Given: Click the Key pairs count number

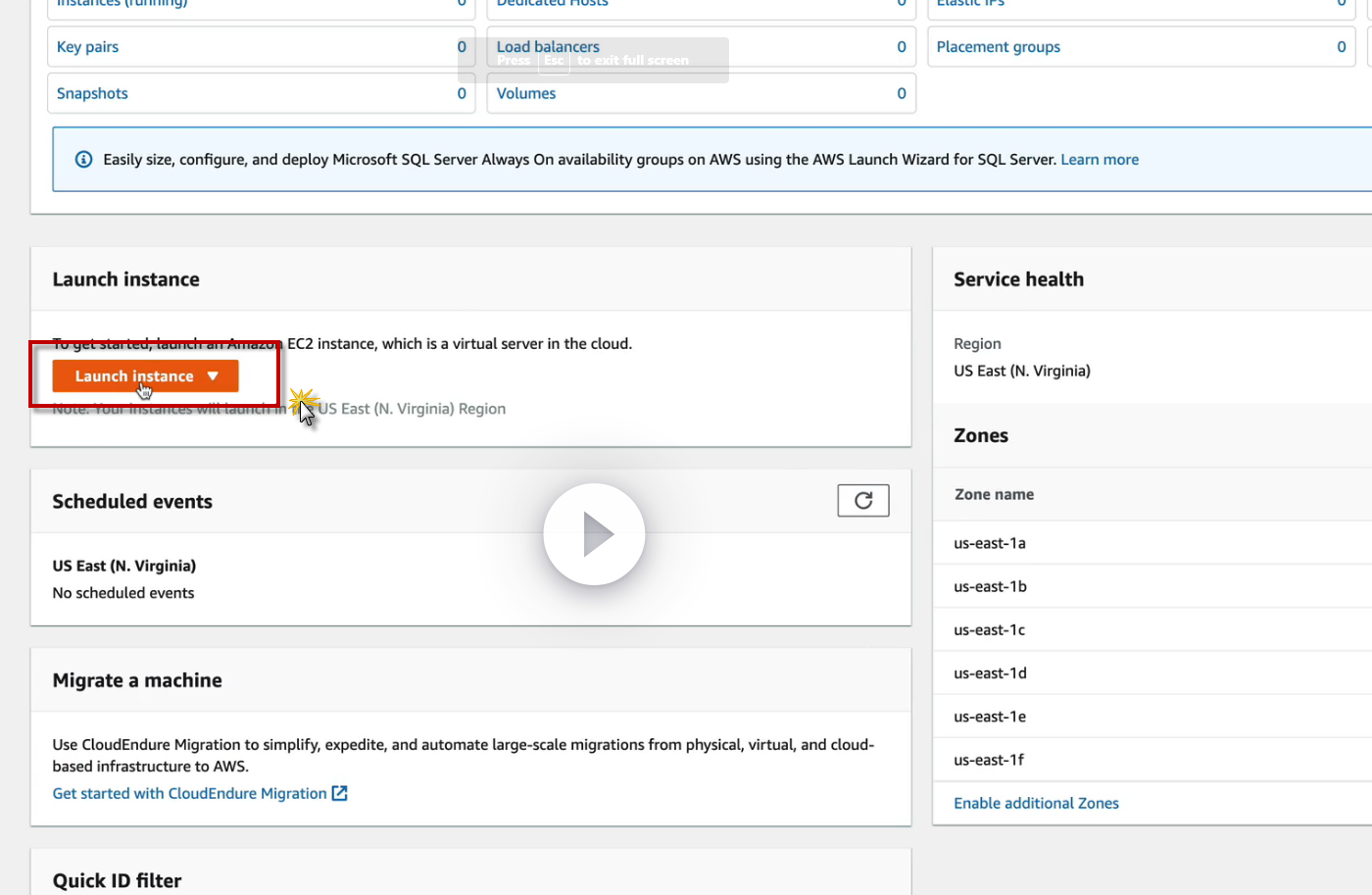Looking at the screenshot, I should coord(462,47).
